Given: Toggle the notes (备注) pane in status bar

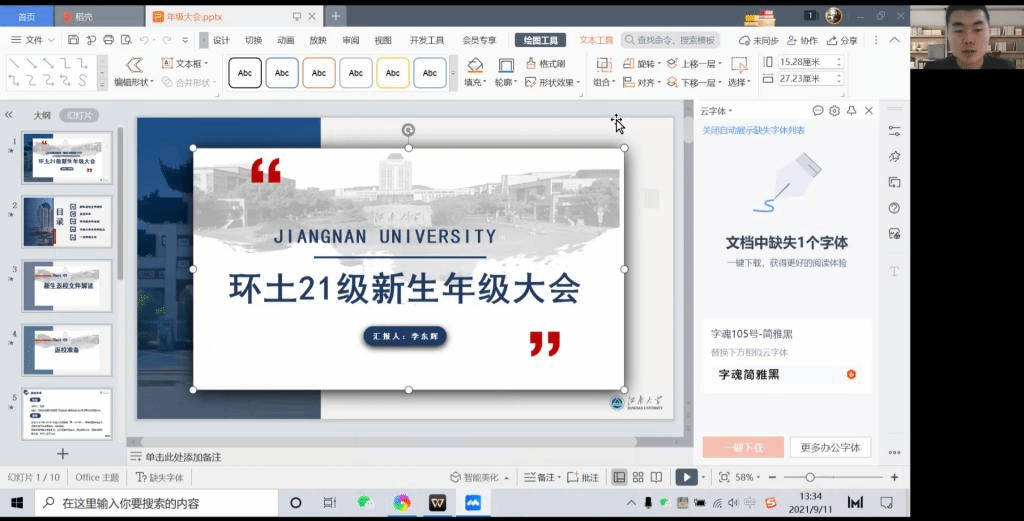Looking at the screenshot, I should [x=540, y=478].
